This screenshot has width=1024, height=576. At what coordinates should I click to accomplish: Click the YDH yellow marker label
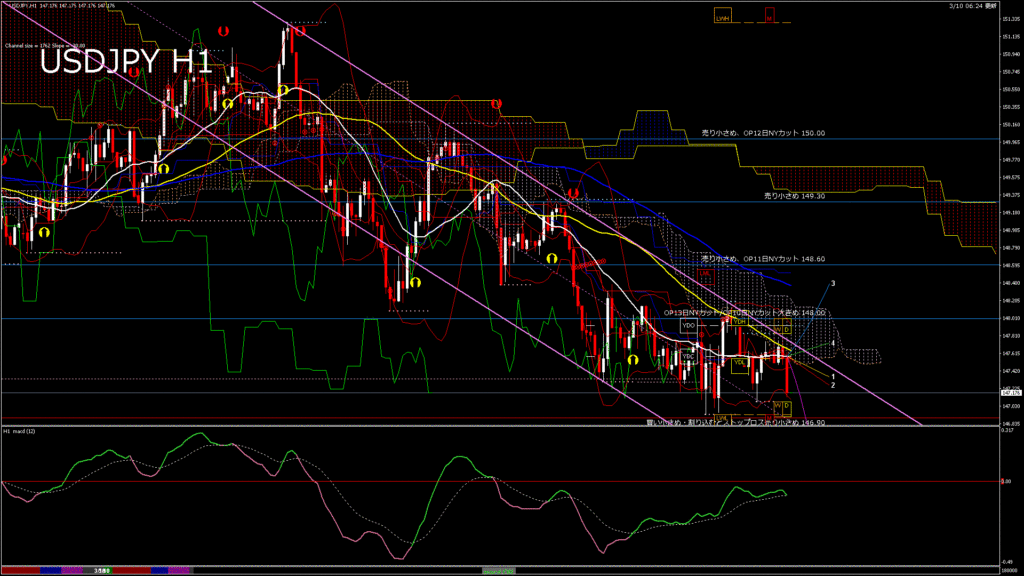point(739,322)
